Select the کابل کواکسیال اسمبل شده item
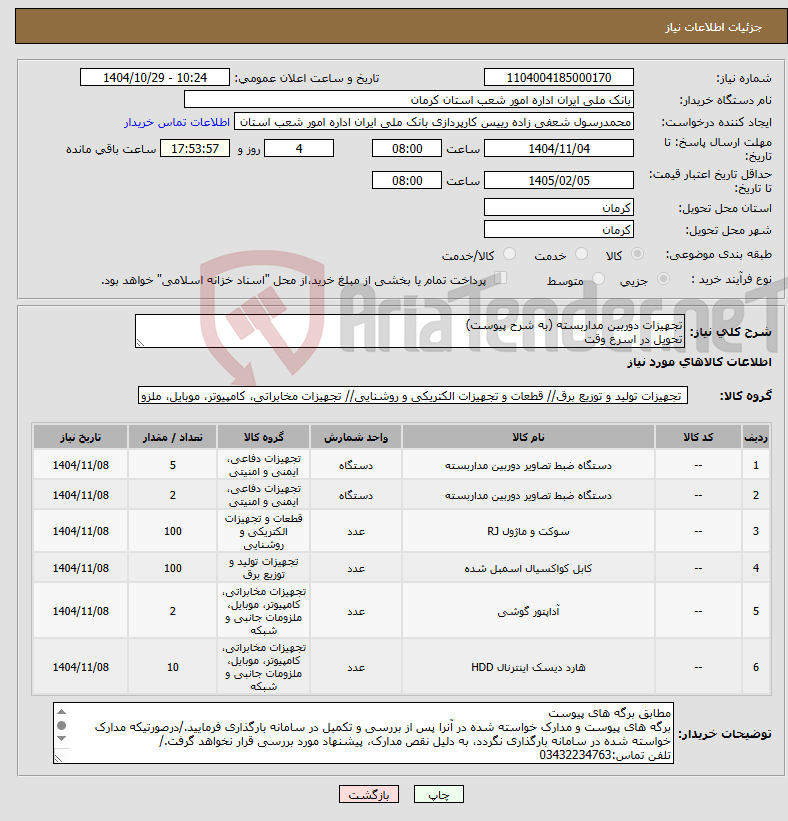 (x=528, y=568)
